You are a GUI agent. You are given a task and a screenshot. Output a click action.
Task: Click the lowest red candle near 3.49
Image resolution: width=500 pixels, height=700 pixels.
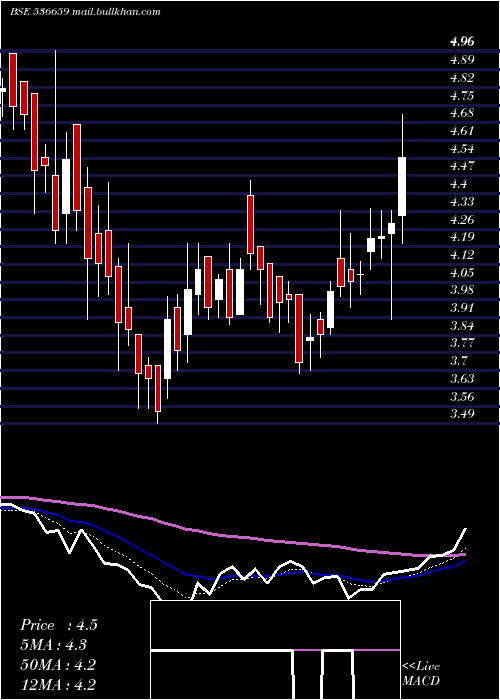158,388
